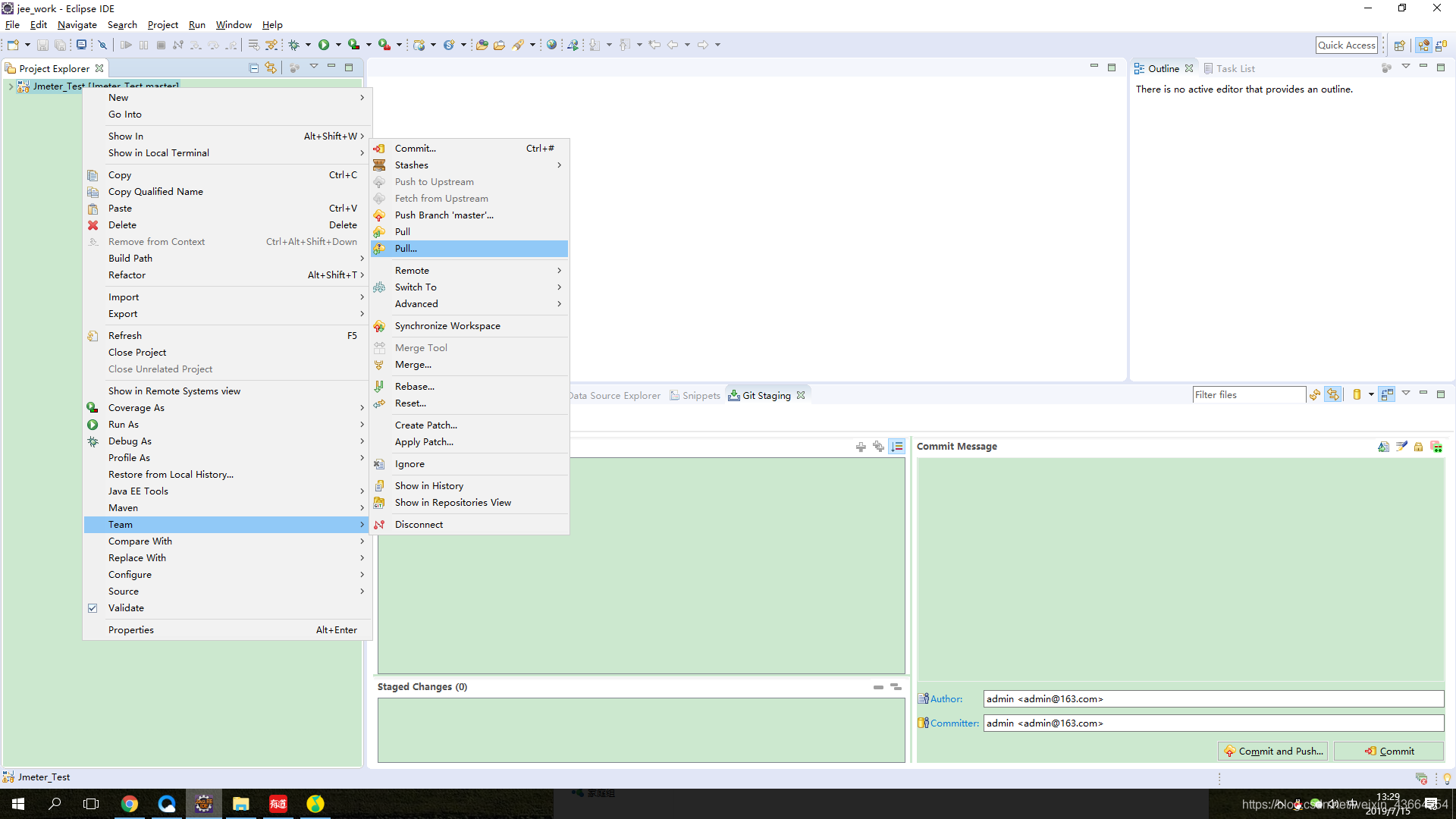Click the Focus on Active Task icon in Outline
Screen dimensions: 1456x819
click(1387, 67)
